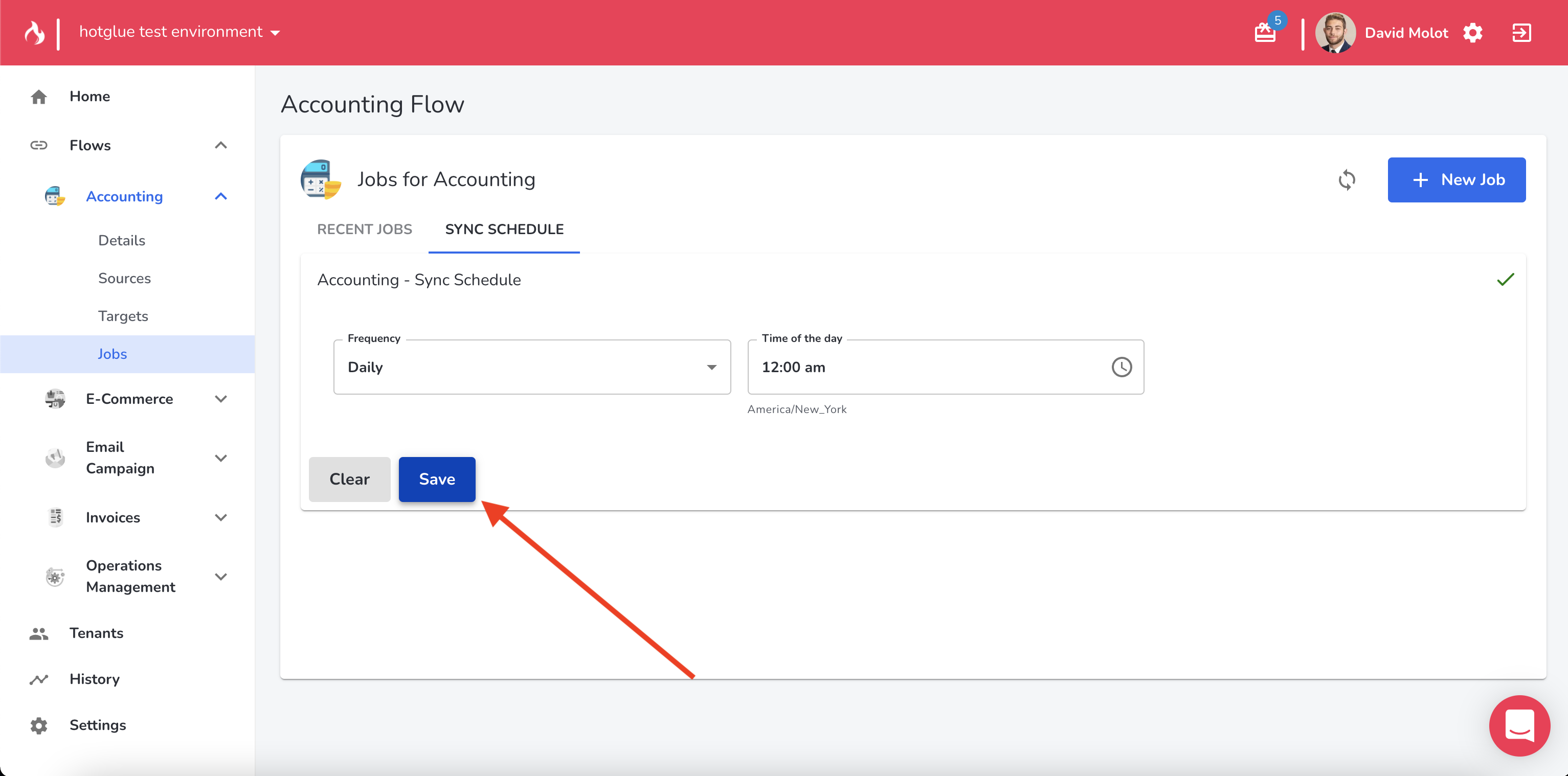Open the Tenants page
The width and height of the screenshot is (1568, 776).
click(96, 633)
